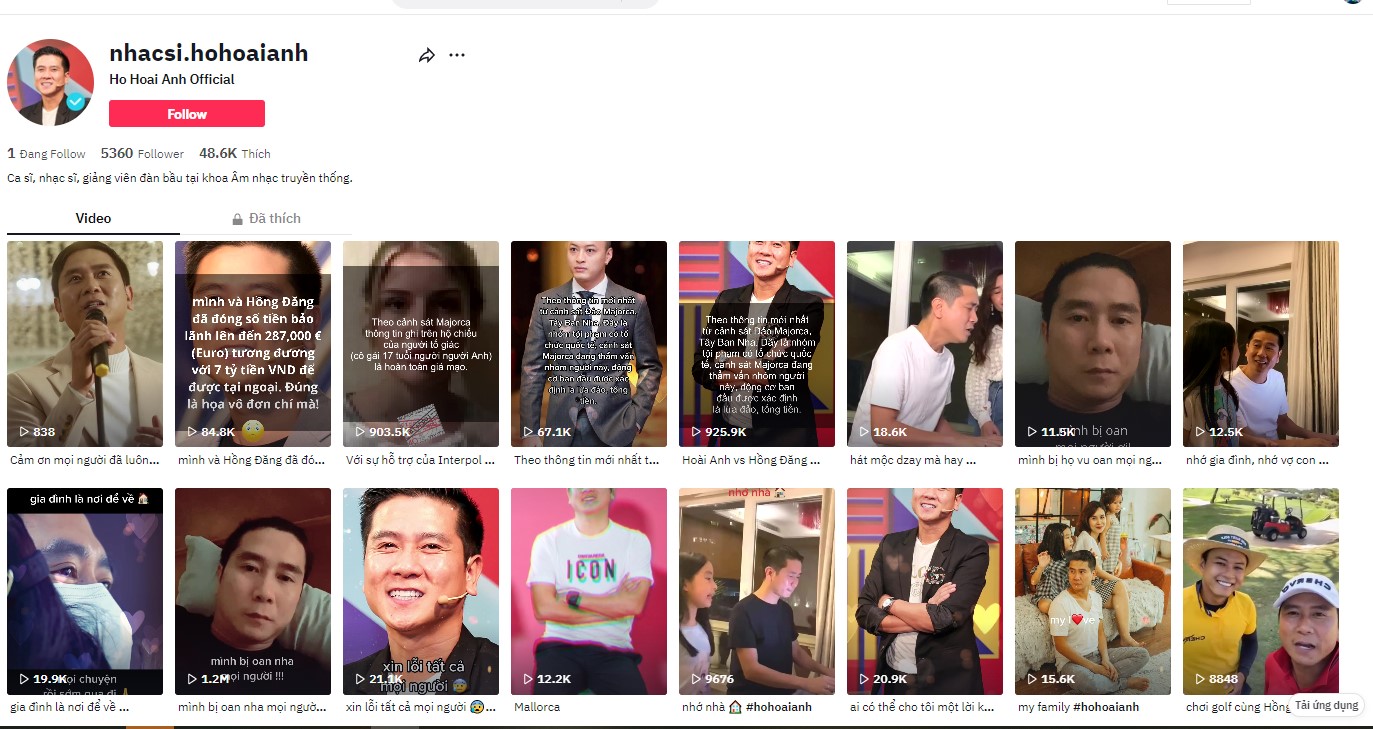
Task: Click the 'nhớ nhà #hohoaianh' video caption
Action: [x=746, y=707]
